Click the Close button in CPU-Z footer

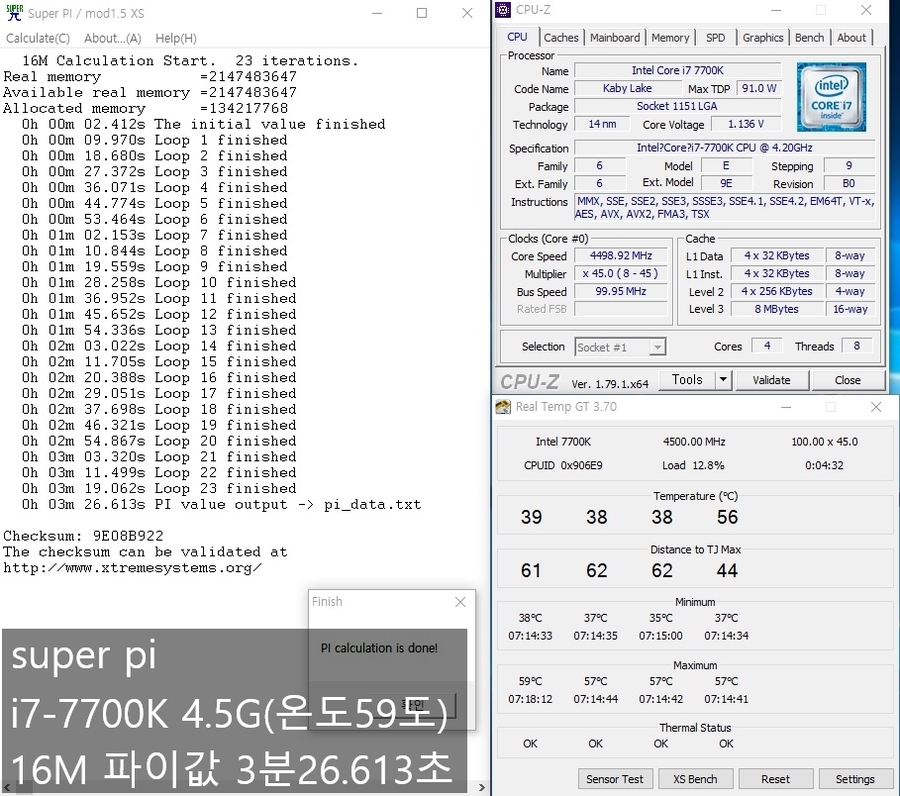pyautogui.click(x=847, y=380)
